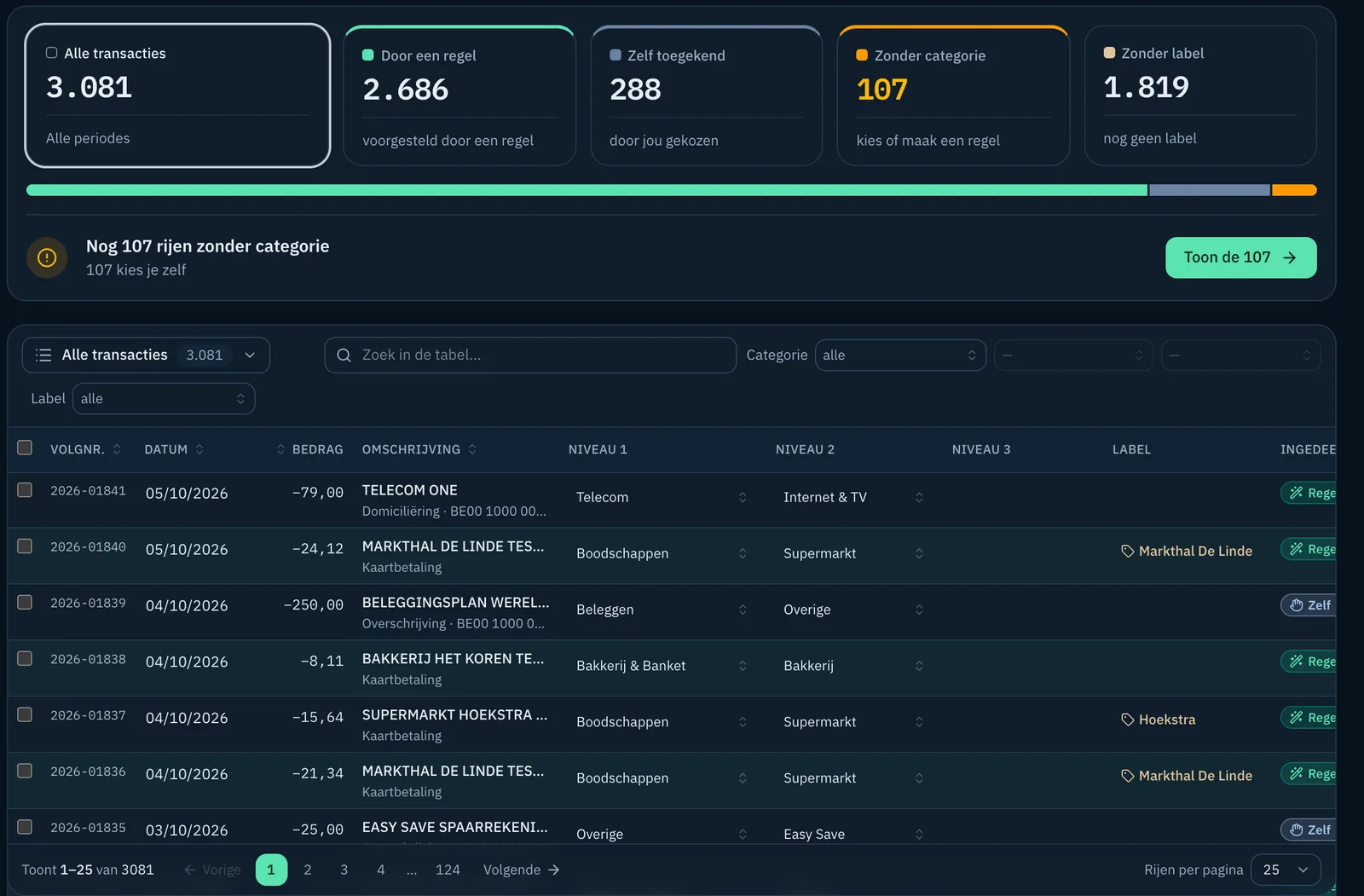Click the yellow warning icon beside missing categories
The width and height of the screenshot is (1364, 896).
pyautogui.click(x=47, y=257)
